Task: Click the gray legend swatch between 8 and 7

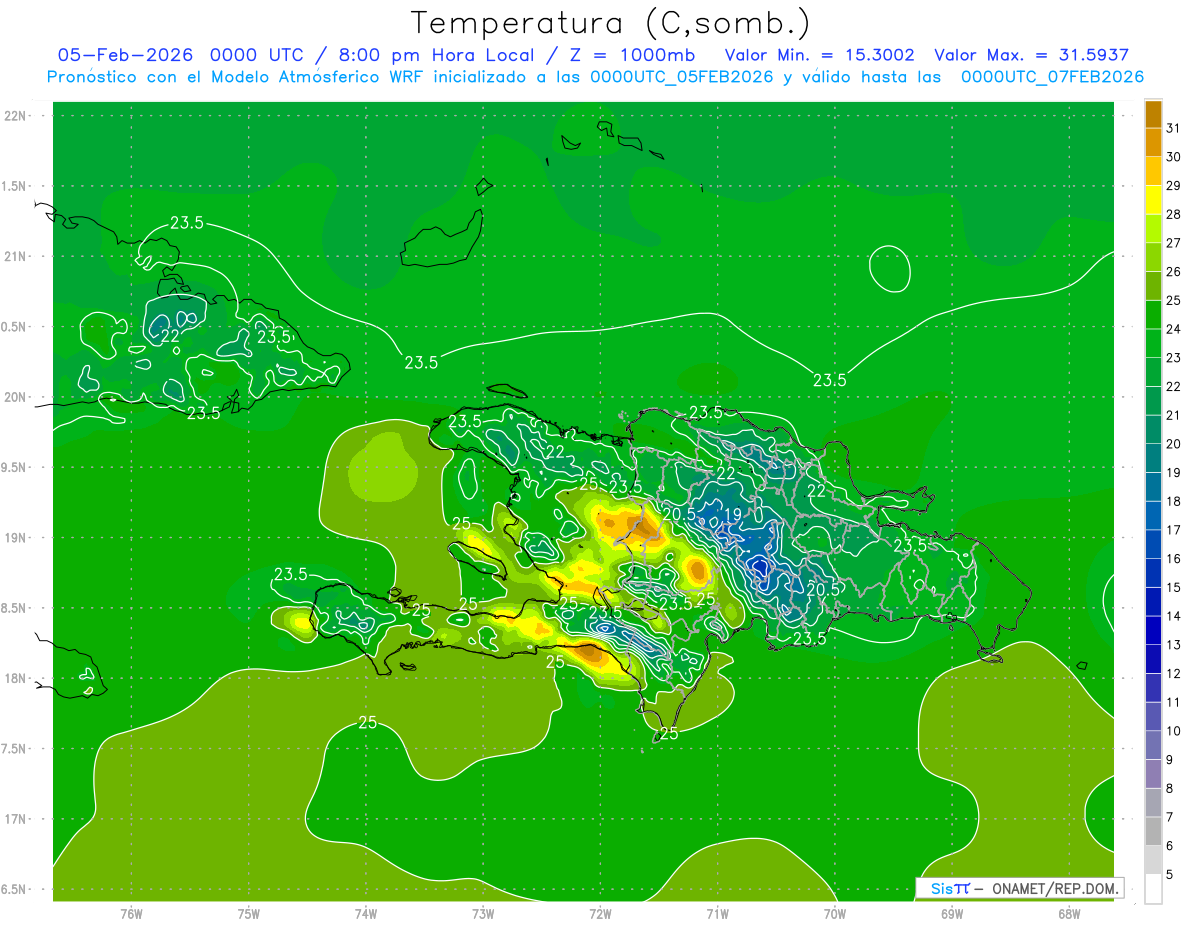Action: [x=1153, y=803]
